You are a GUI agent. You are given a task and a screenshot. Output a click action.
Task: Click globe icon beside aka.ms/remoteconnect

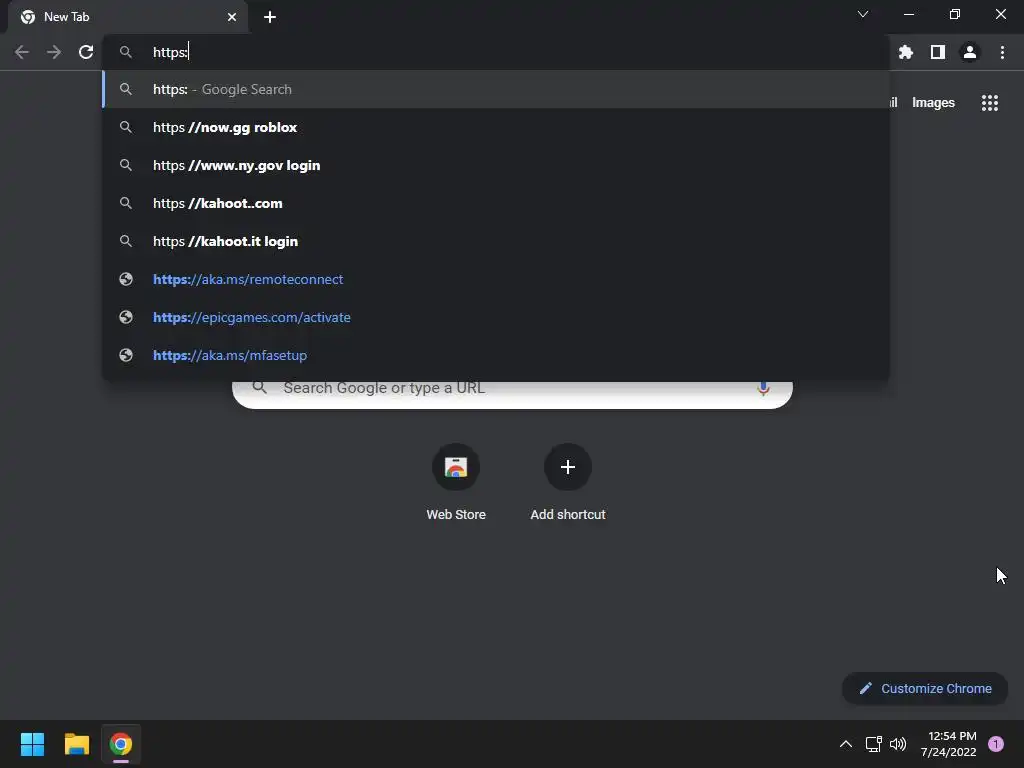126,279
